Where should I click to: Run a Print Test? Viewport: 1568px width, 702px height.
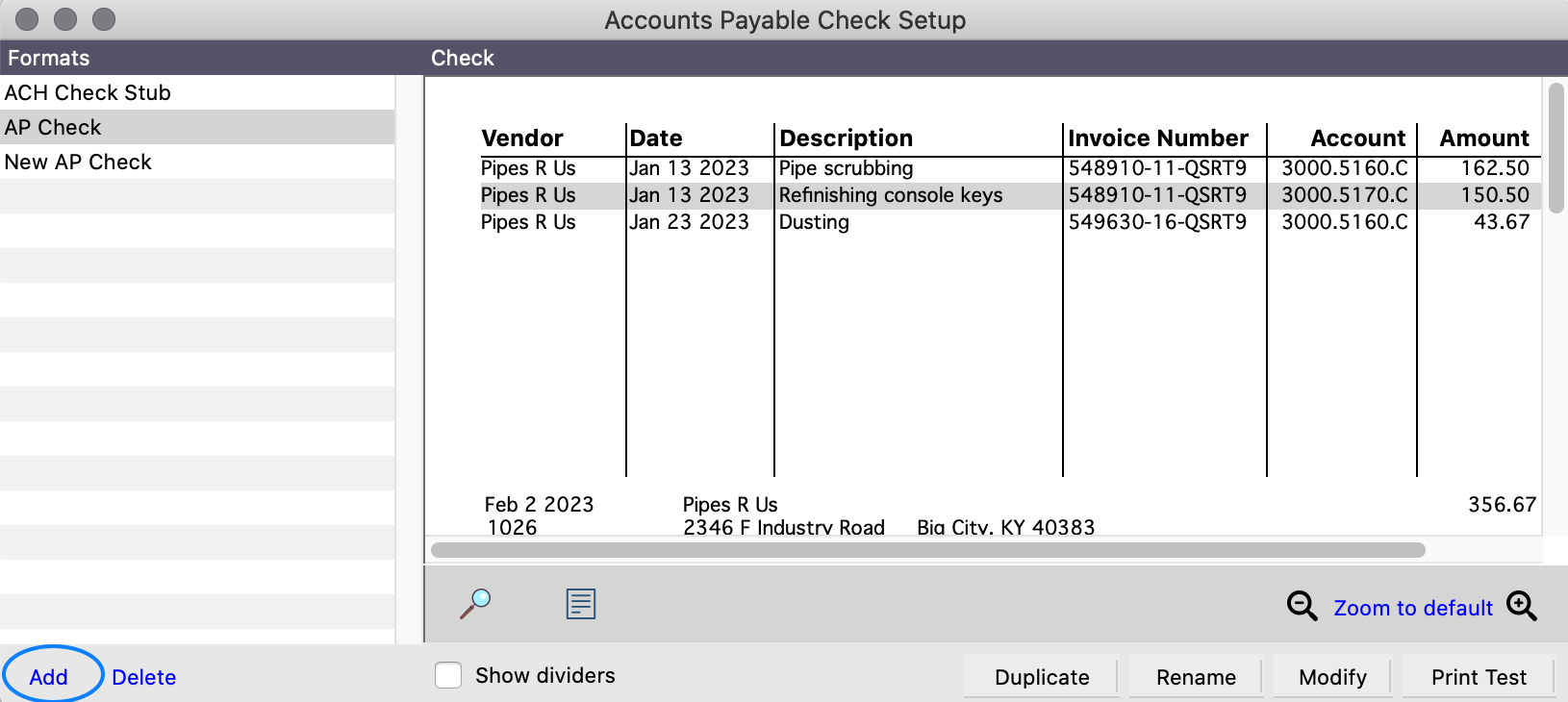[1478, 677]
